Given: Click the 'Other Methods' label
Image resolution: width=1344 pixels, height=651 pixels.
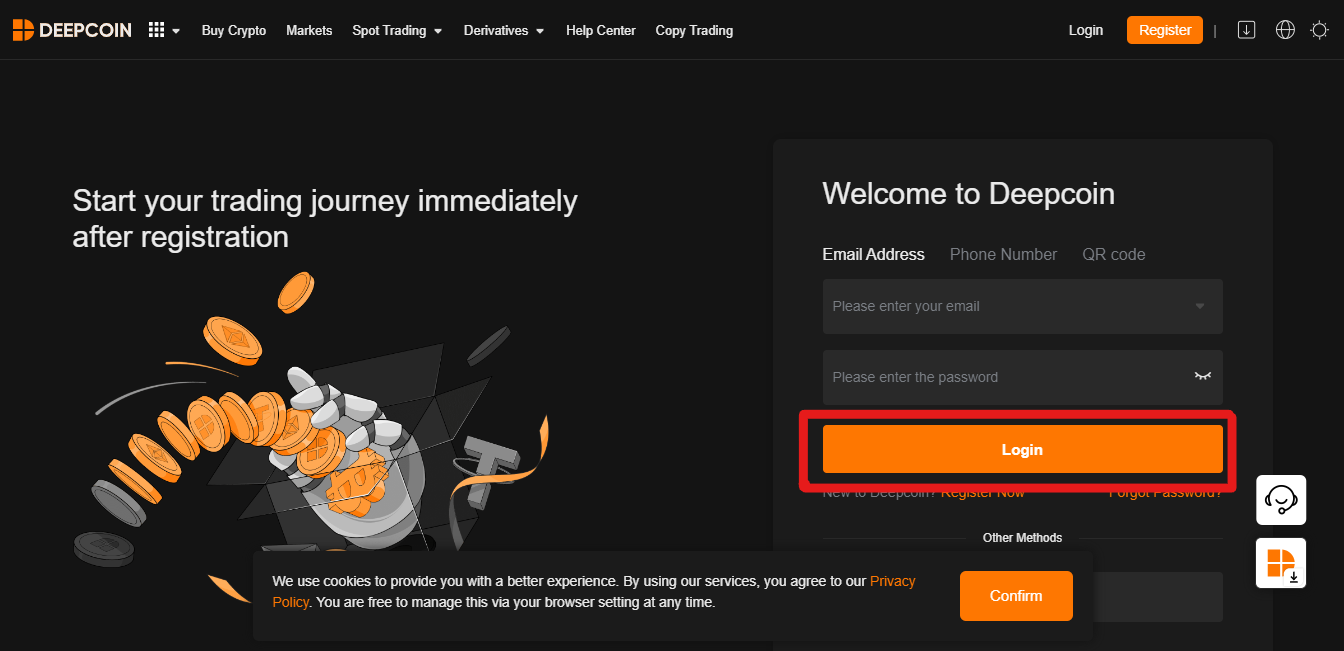Looking at the screenshot, I should click(1022, 538).
